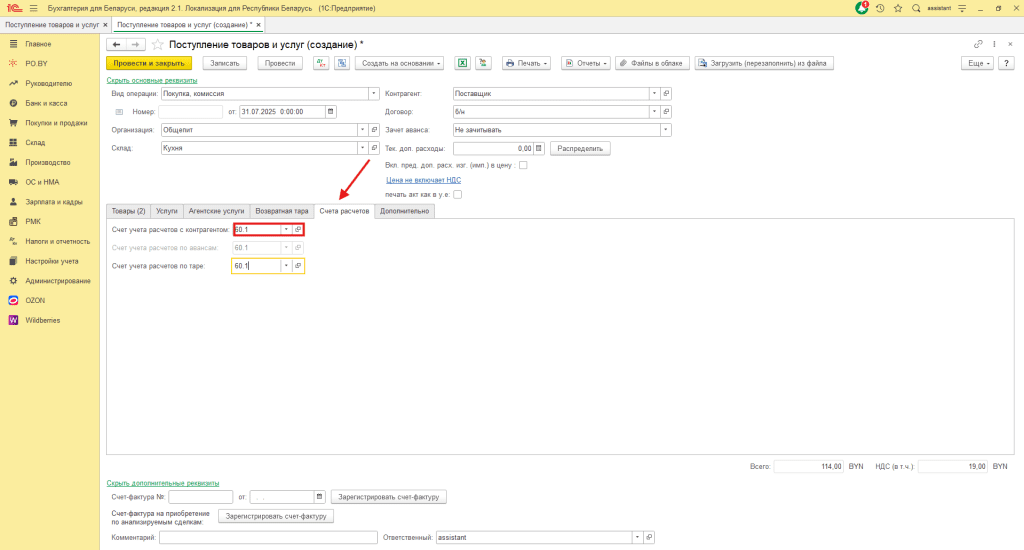Click the search magnifier icon

tap(916, 8)
